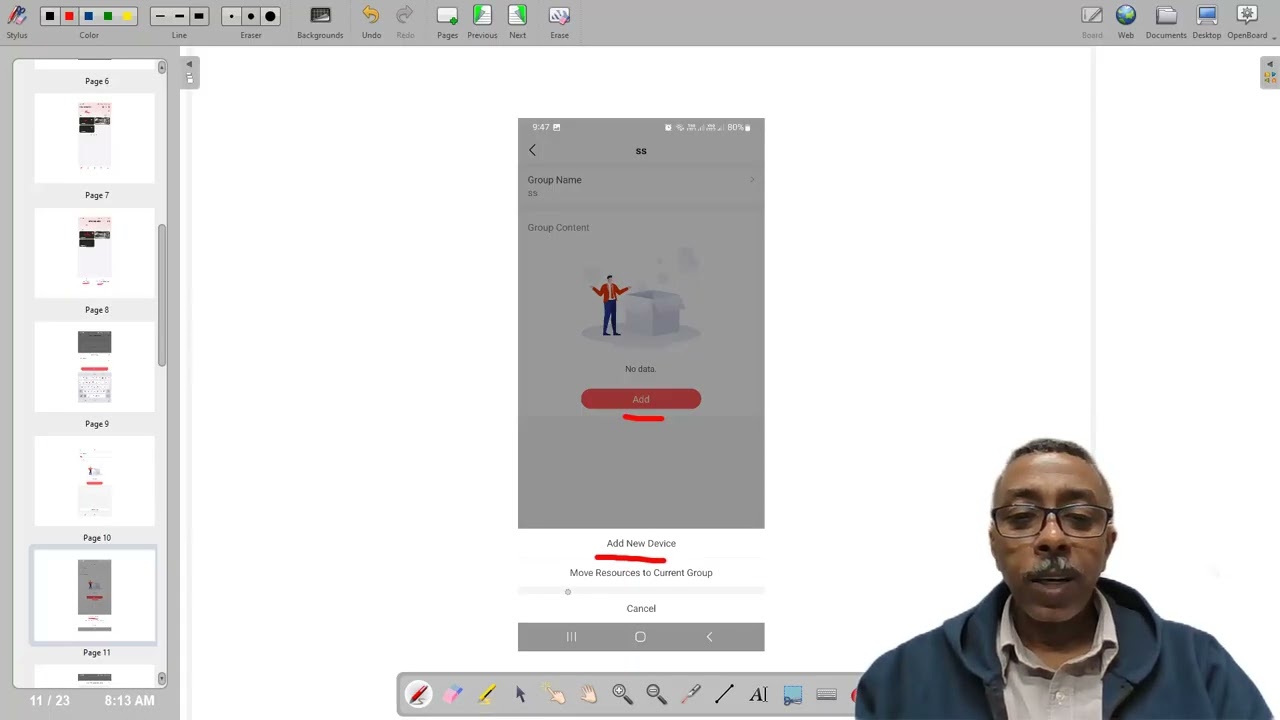Add a new page with Pages
The image size is (1280, 720).
coord(447,21)
